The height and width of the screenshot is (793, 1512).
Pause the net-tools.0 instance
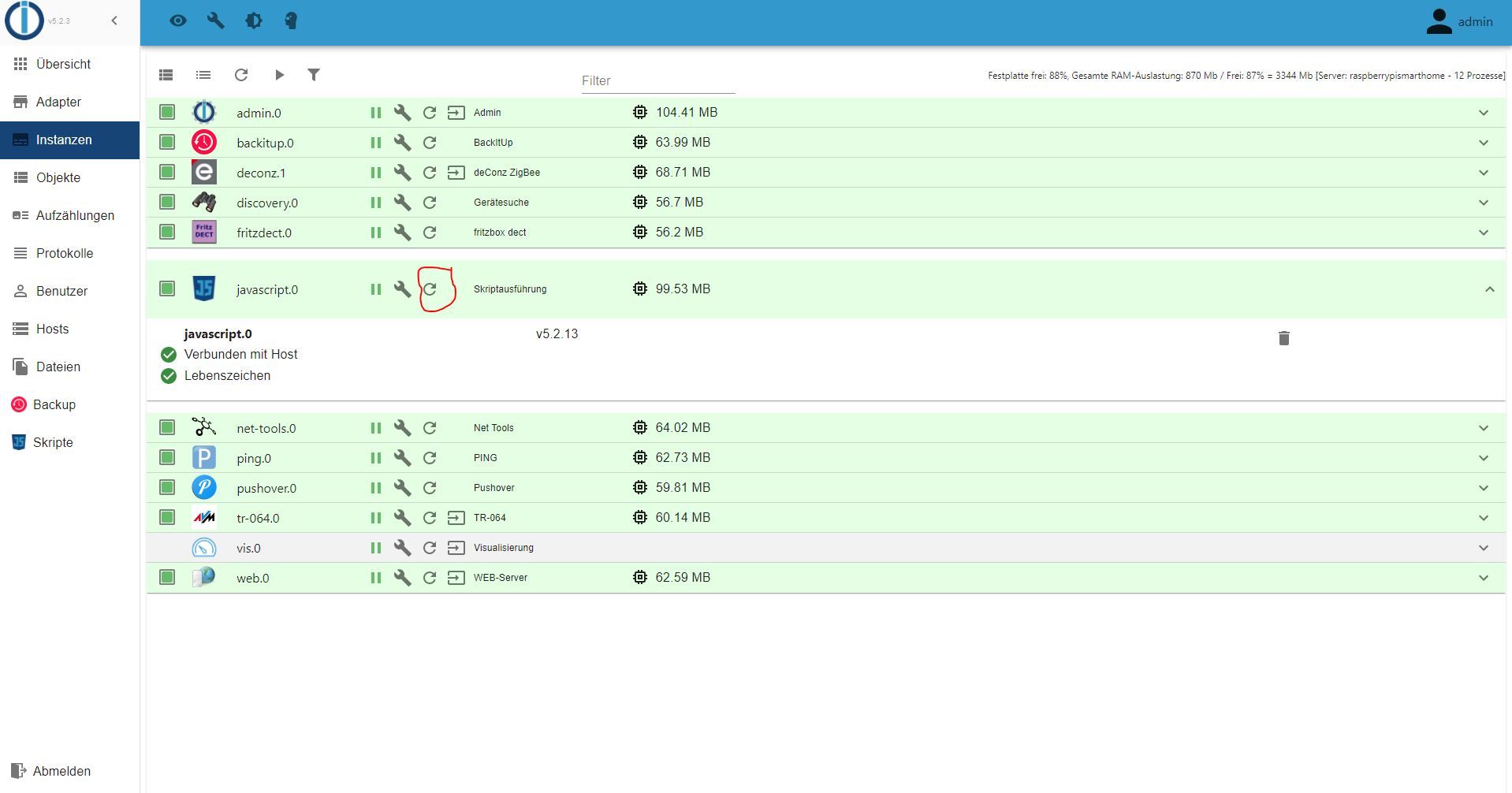pos(376,428)
